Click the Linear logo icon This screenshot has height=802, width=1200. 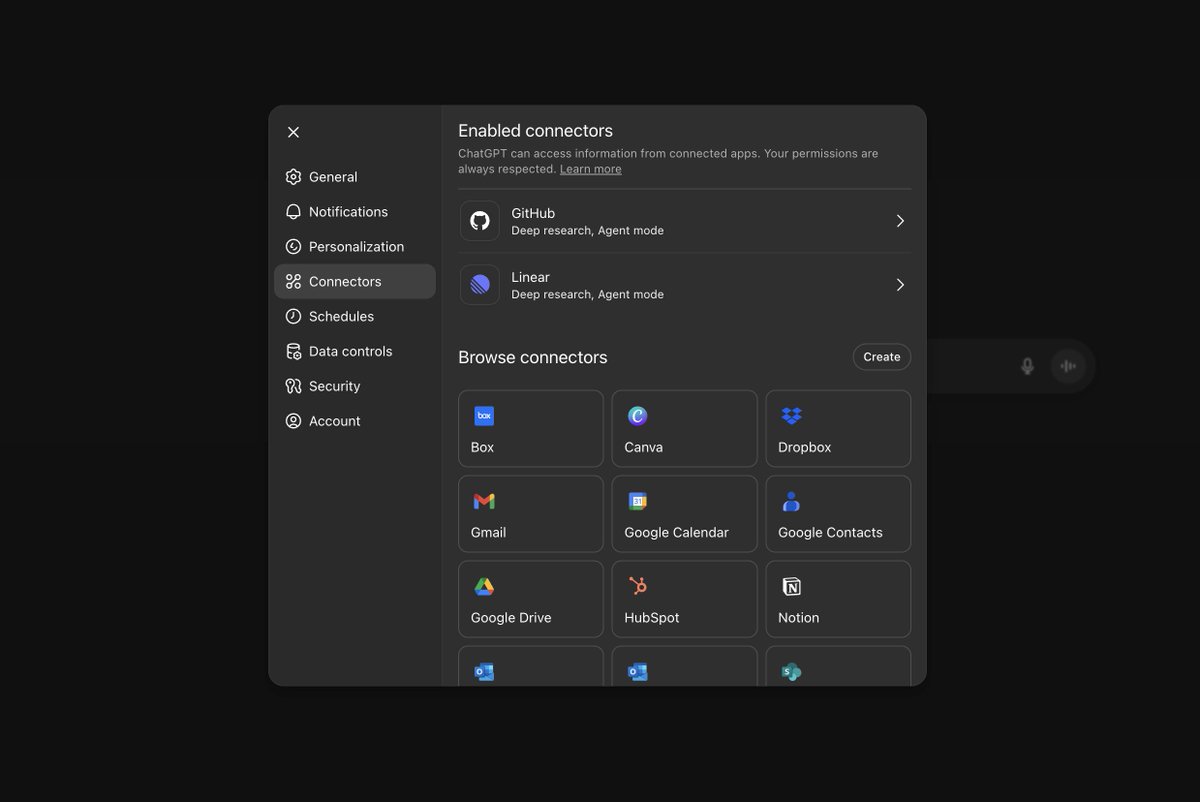point(480,285)
